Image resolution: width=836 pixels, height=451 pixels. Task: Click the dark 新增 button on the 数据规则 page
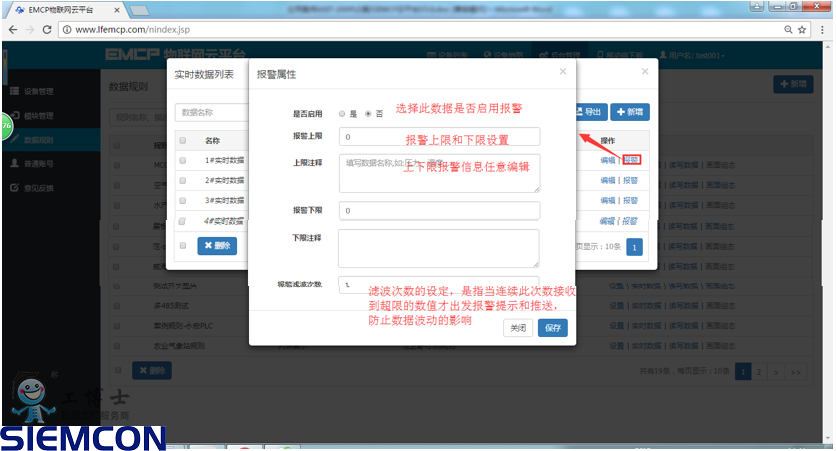[x=793, y=84]
